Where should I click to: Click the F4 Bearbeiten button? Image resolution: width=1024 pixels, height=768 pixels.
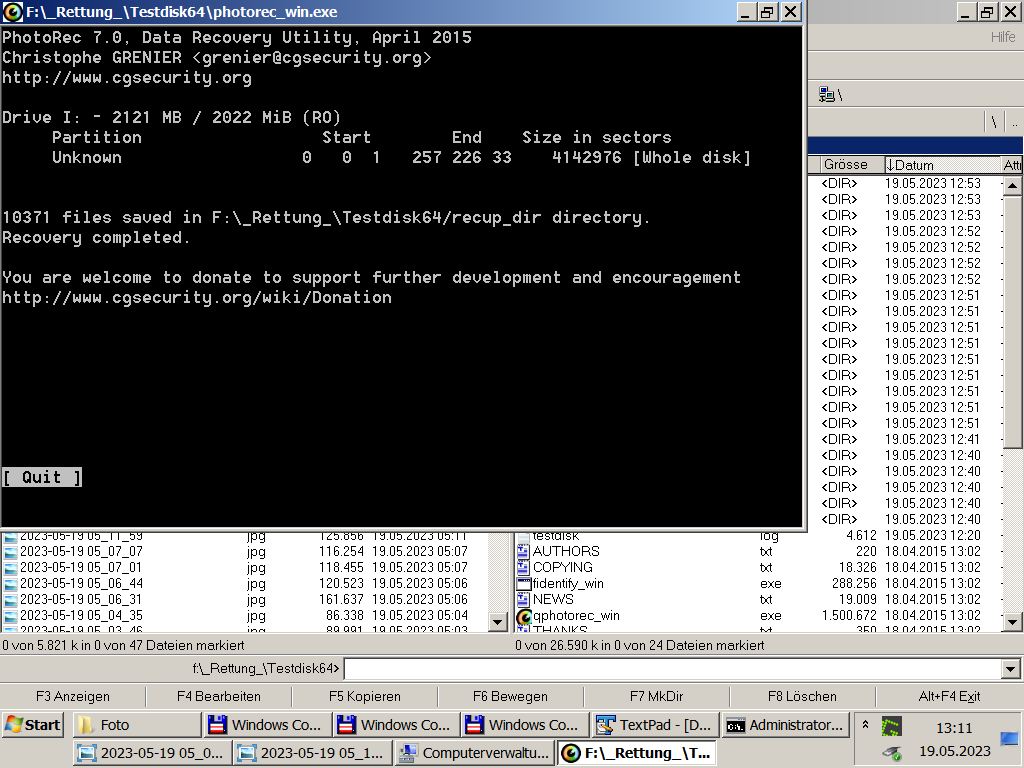click(x=219, y=696)
